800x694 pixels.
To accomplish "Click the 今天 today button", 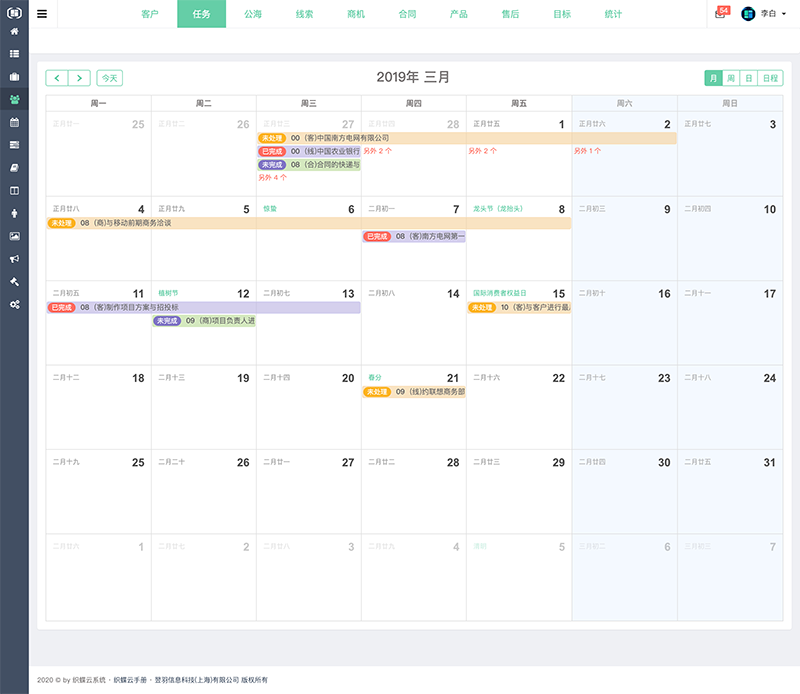I will [x=109, y=78].
